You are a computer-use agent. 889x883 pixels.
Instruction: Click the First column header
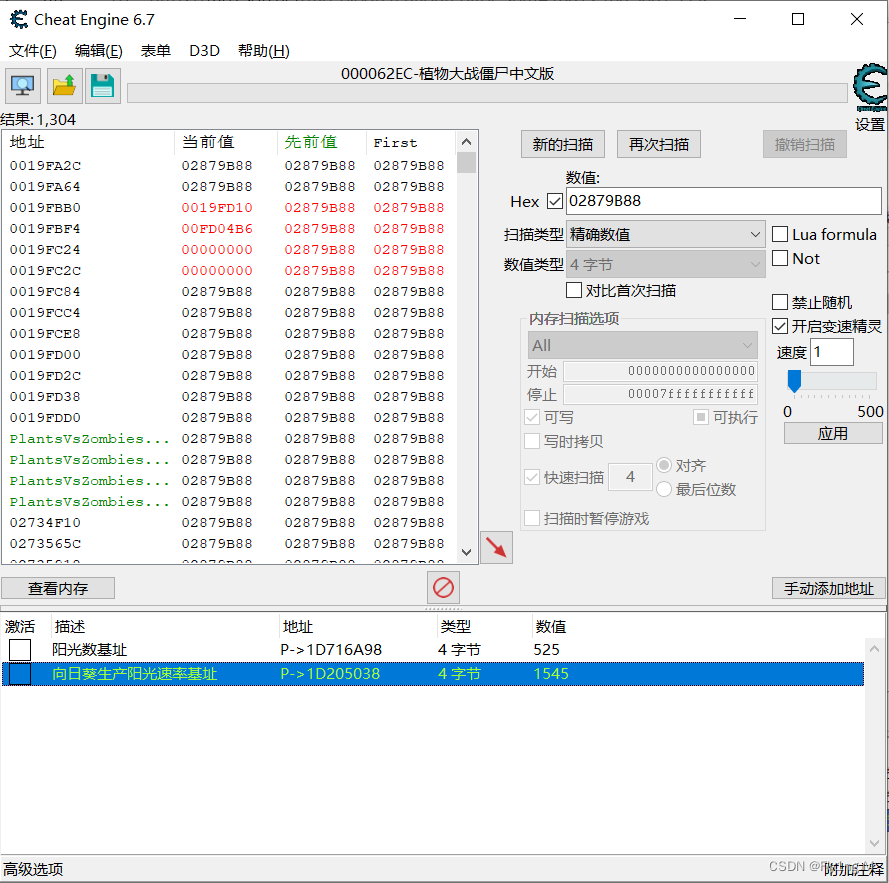(x=411, y=142)
